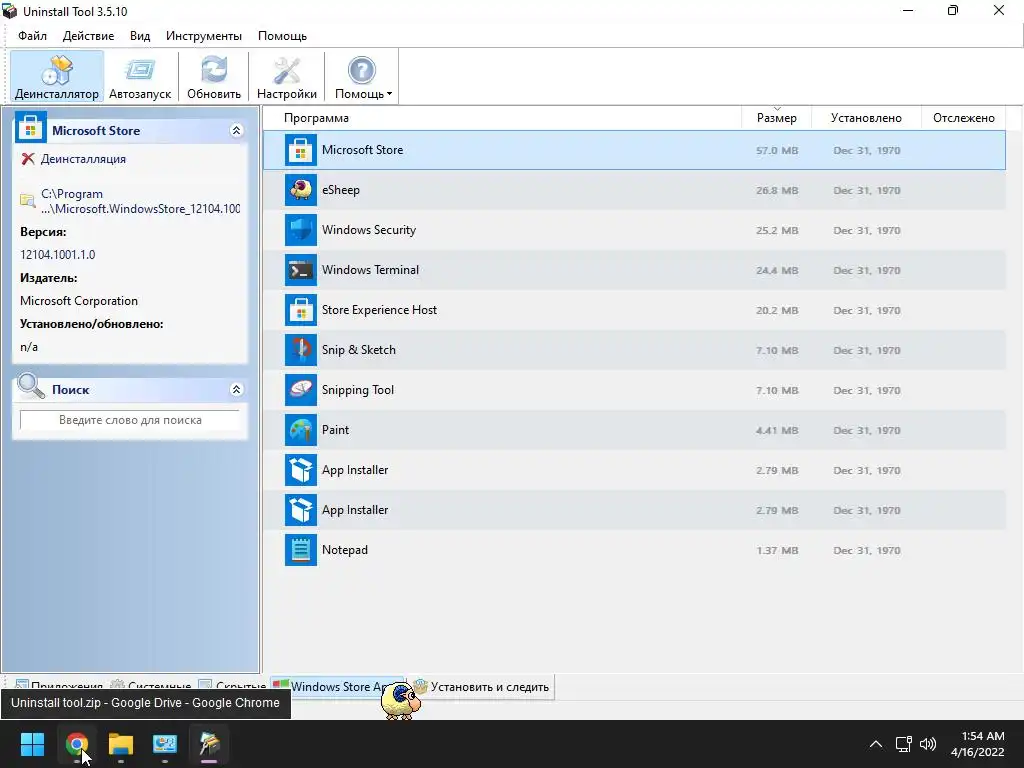The width and height of the screenshot is (1024, 768).
Task: Click the second App Installer icon
Action: tap(301, 510)
